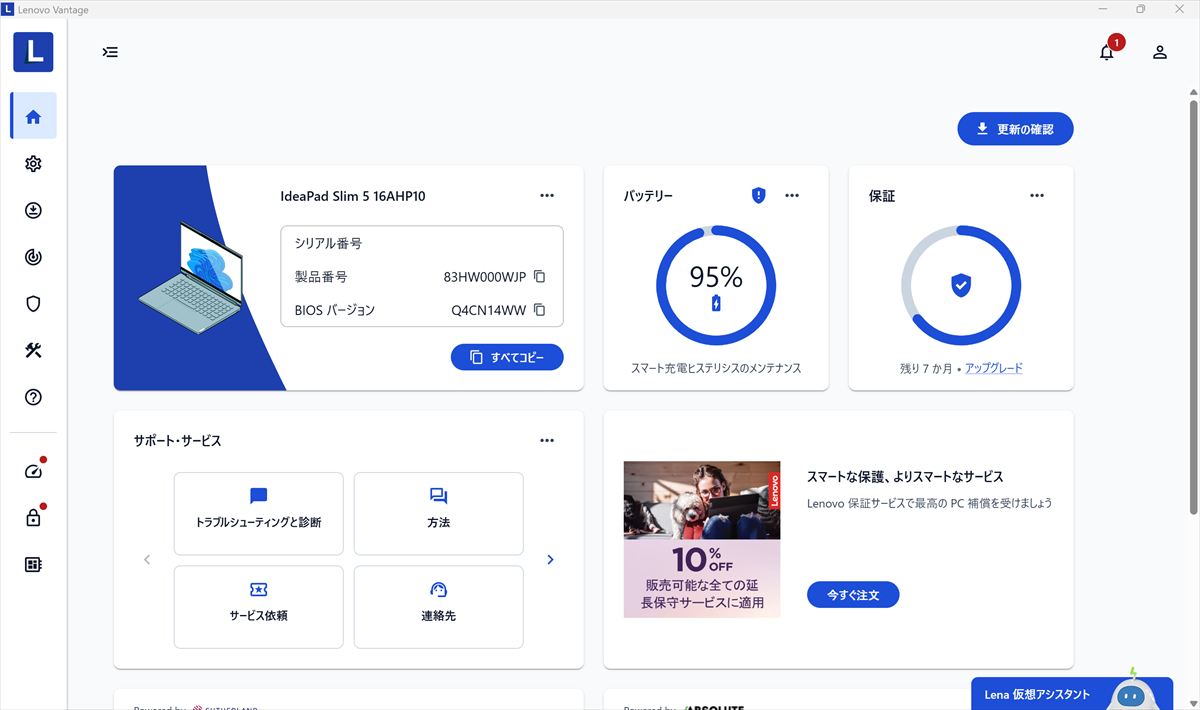Open the 方法 how-to tile
Viewport: 1200px width, 710px height.
tap(439, 513)
